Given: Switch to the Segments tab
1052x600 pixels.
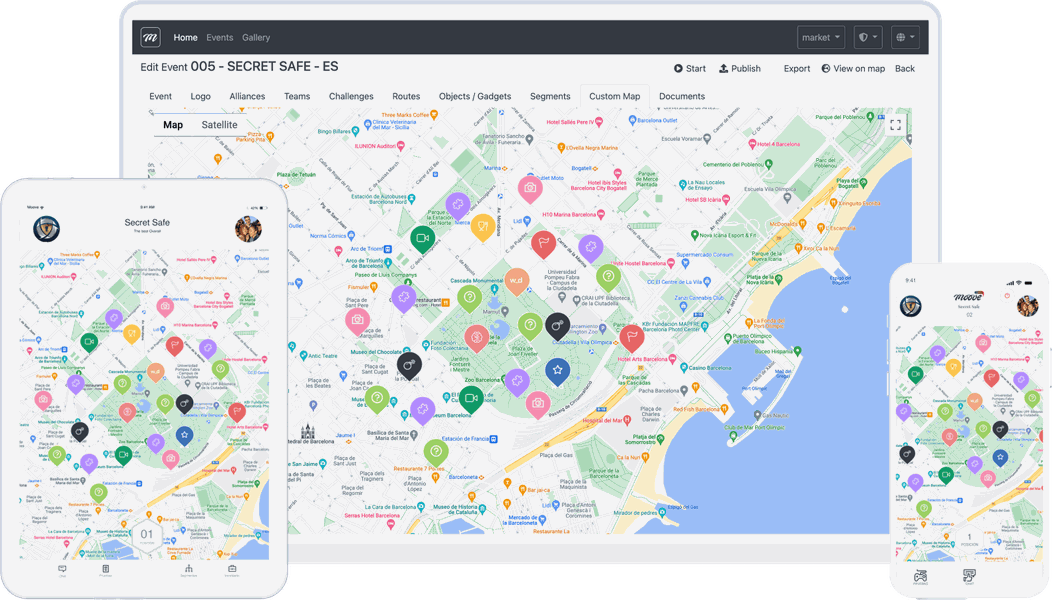Looking at the screenshot, I should click(550, 96).
